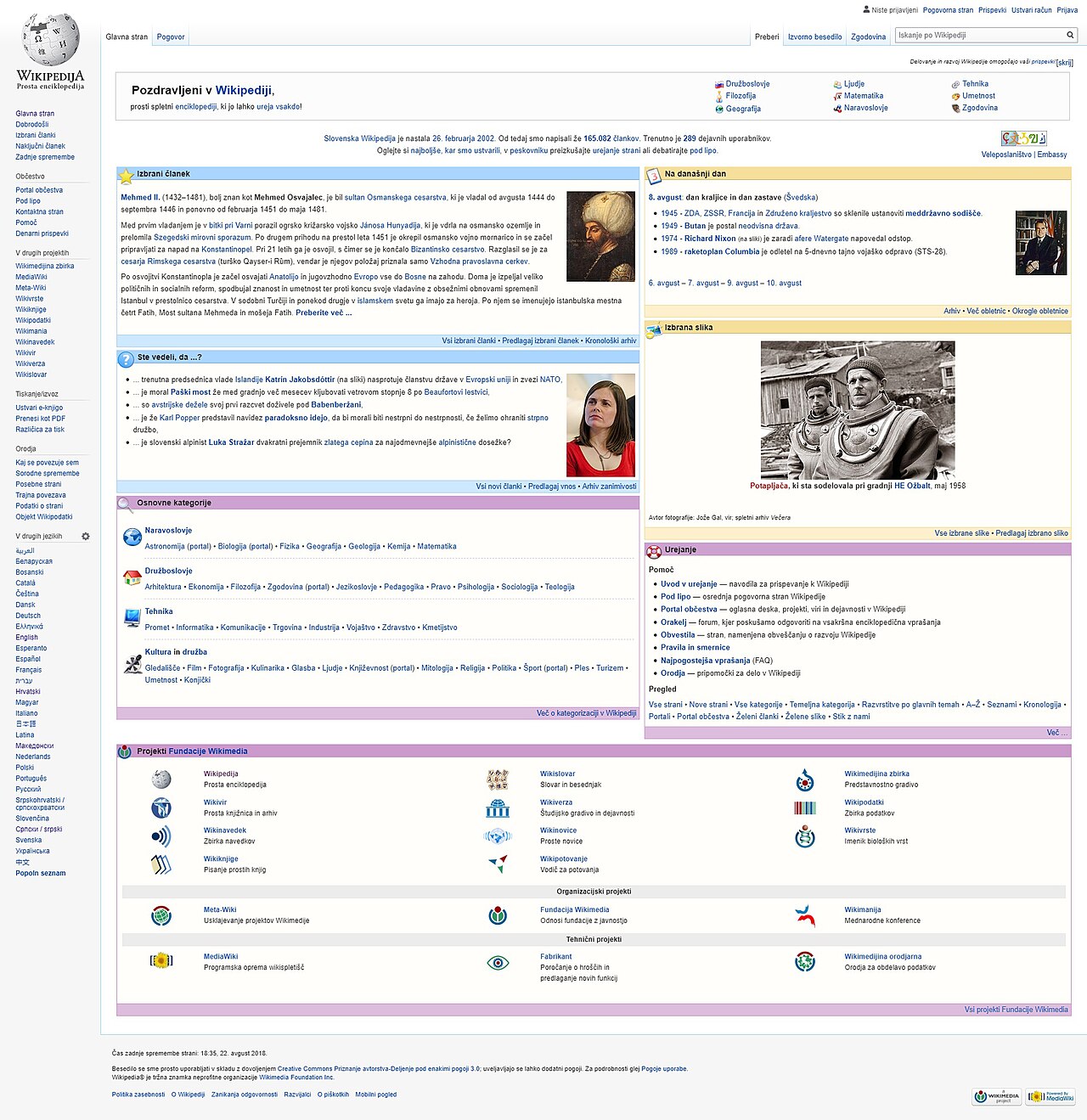Open language settings gear icon
This screenshot has width=1087, height=1120.
[86, 537]
